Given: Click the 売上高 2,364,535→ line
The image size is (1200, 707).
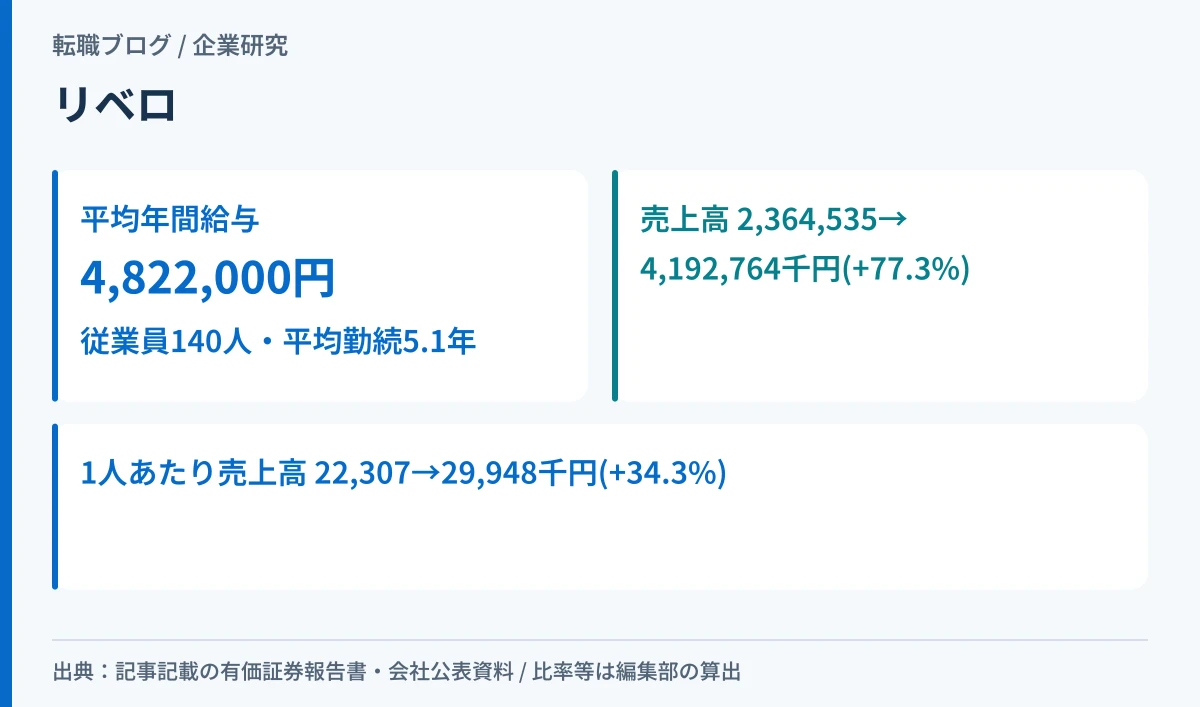Looking at the screenshot, I should click(773, 219).
